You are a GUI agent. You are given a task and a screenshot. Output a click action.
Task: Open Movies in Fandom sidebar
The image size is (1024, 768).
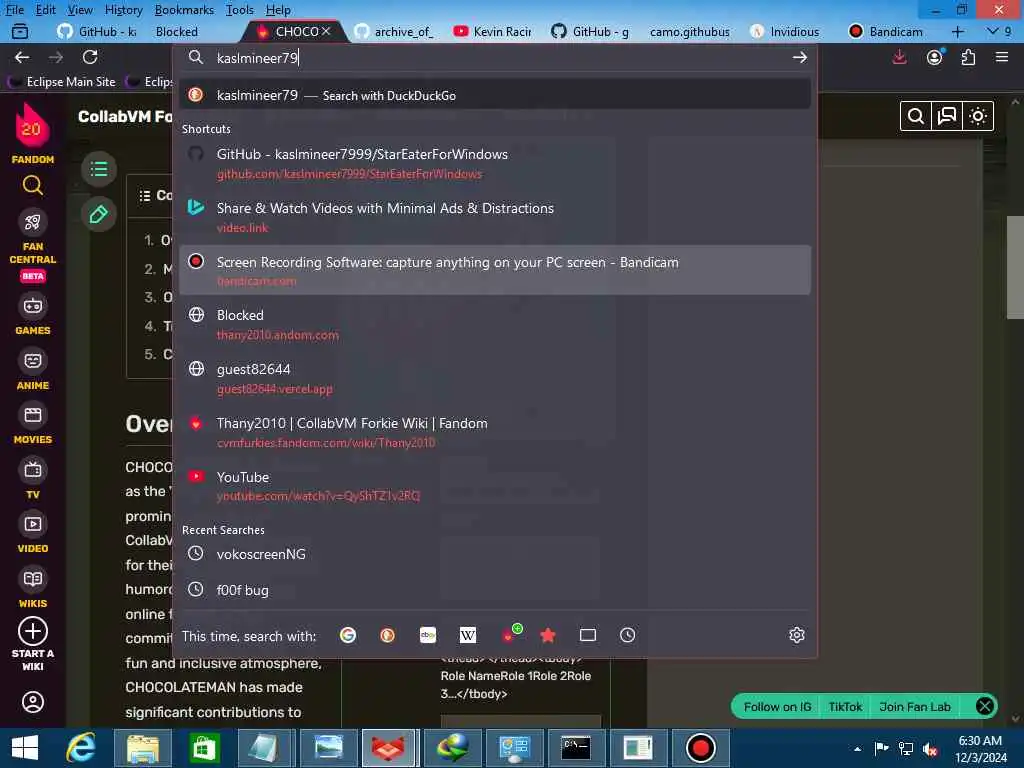pyautogui.click(x=33, y=424)
